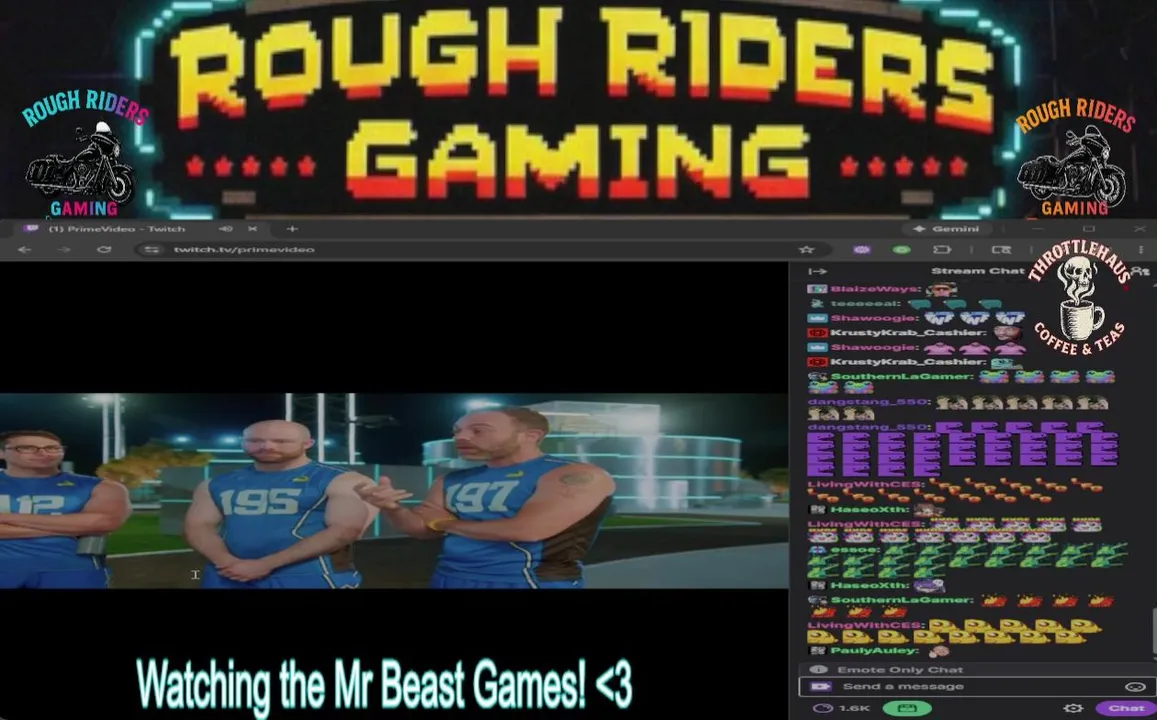Click username teeeeeal in chat
Viewport: 1157px width, 720px height.
[x=865, y=303]
